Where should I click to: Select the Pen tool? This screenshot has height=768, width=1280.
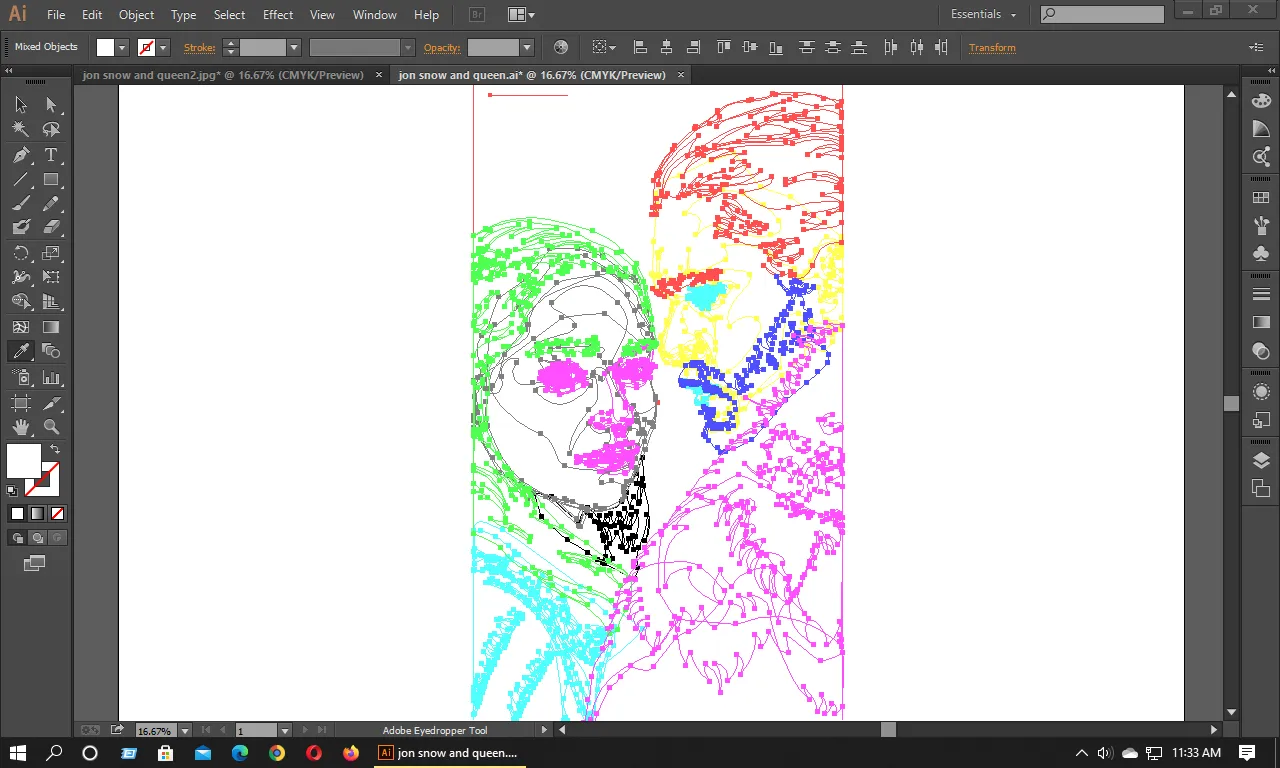pyautogui.click(x=21, y=155)
